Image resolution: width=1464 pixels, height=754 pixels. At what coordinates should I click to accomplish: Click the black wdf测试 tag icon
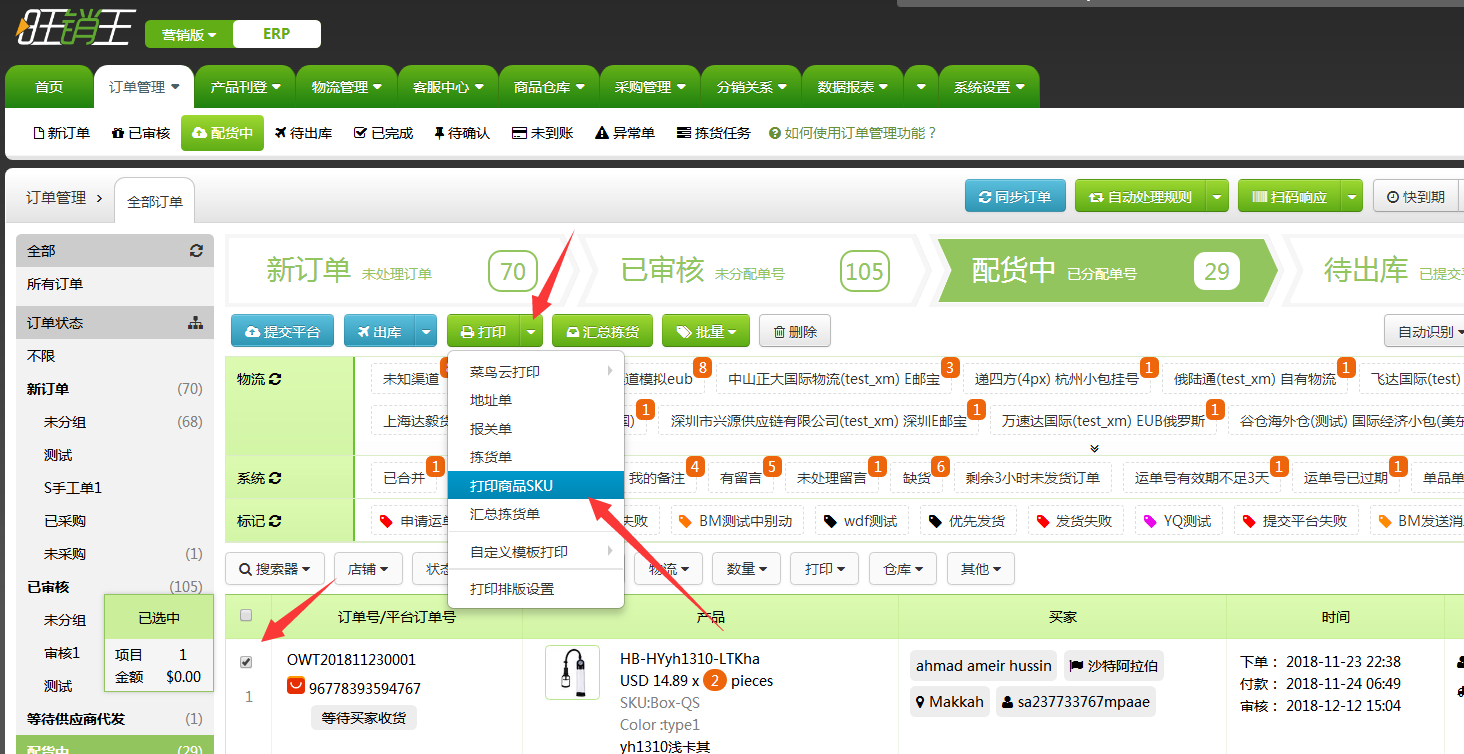click(x=830, y=521)
